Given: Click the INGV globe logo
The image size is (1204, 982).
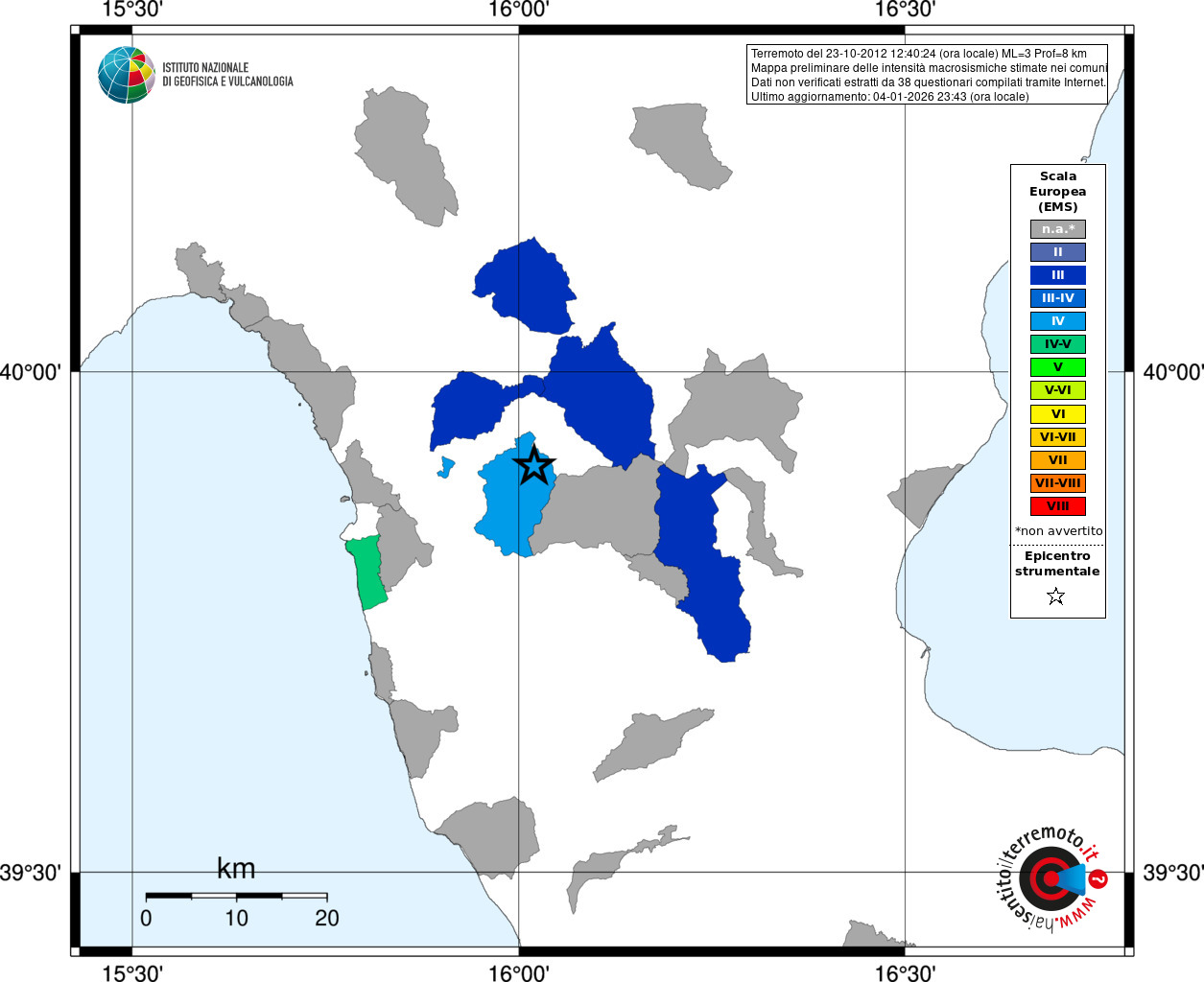Looking at the screenshot, I should click(127, 75).
